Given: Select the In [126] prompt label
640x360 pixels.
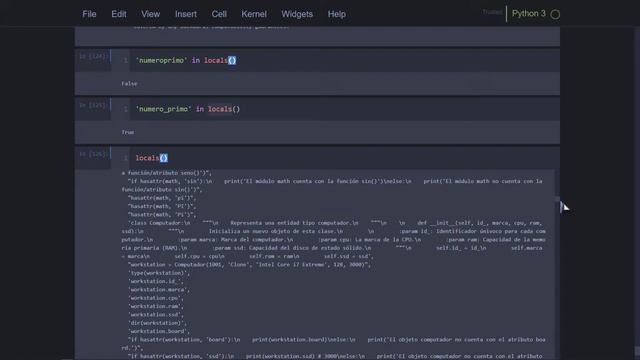Looking at the screenshot, I should (x=93, y=154).
